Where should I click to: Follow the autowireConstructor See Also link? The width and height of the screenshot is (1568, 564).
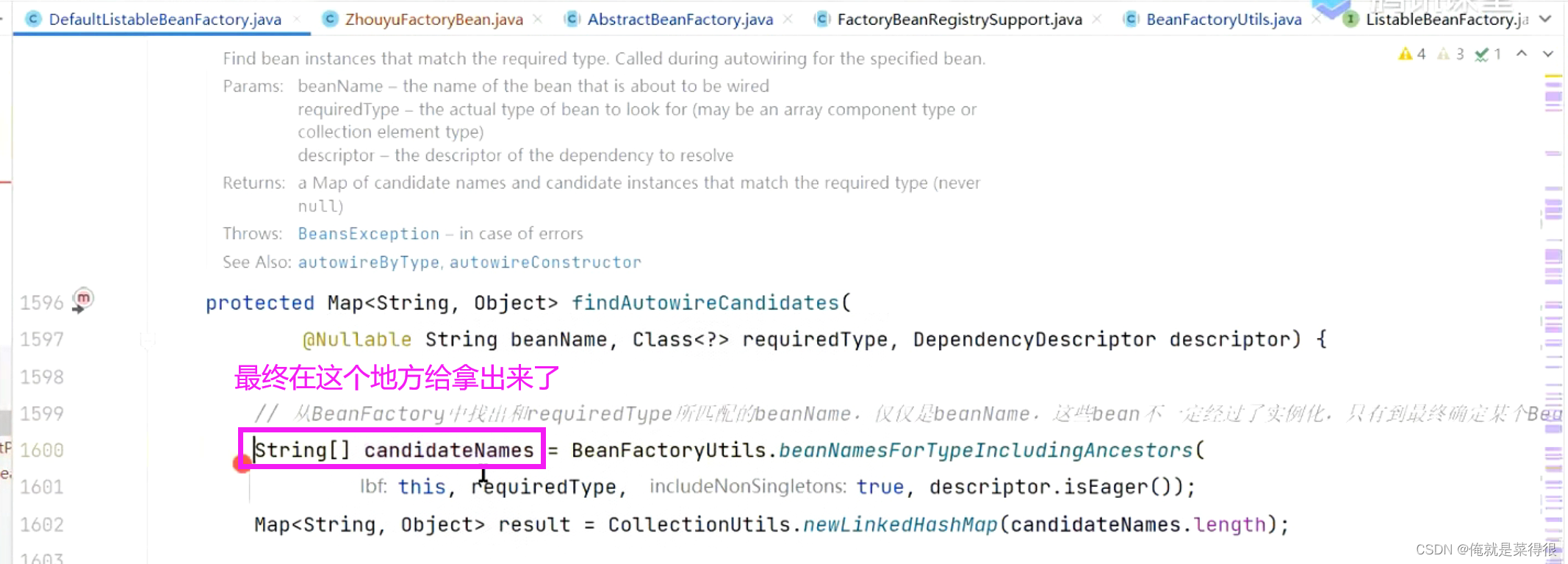(545, 263)
